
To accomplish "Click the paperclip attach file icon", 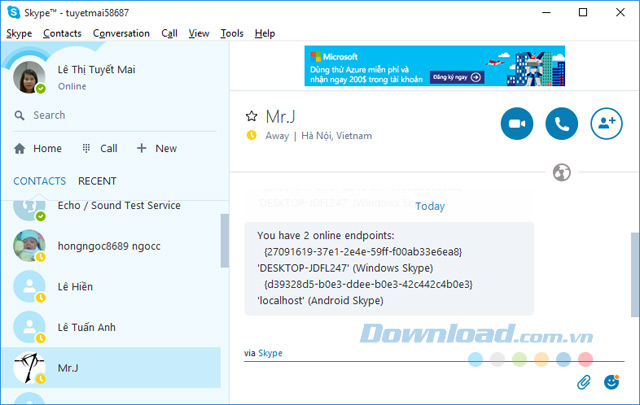I will click(585, 381).
